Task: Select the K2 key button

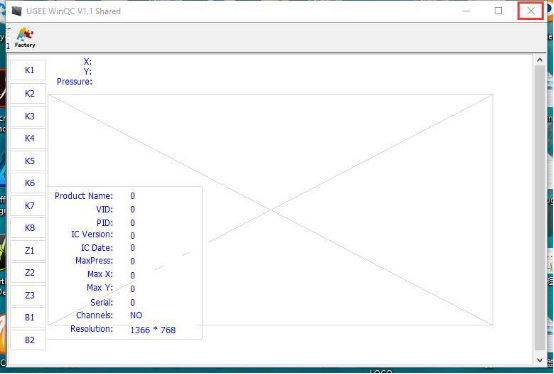Action: click(x=28, y=94)
